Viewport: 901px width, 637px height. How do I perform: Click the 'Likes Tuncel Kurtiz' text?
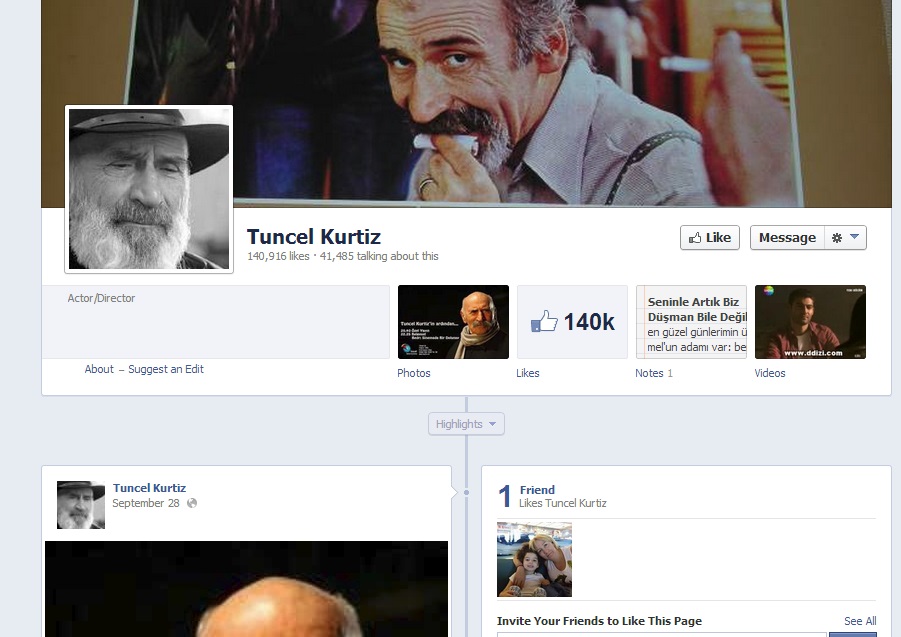(563, 503)
